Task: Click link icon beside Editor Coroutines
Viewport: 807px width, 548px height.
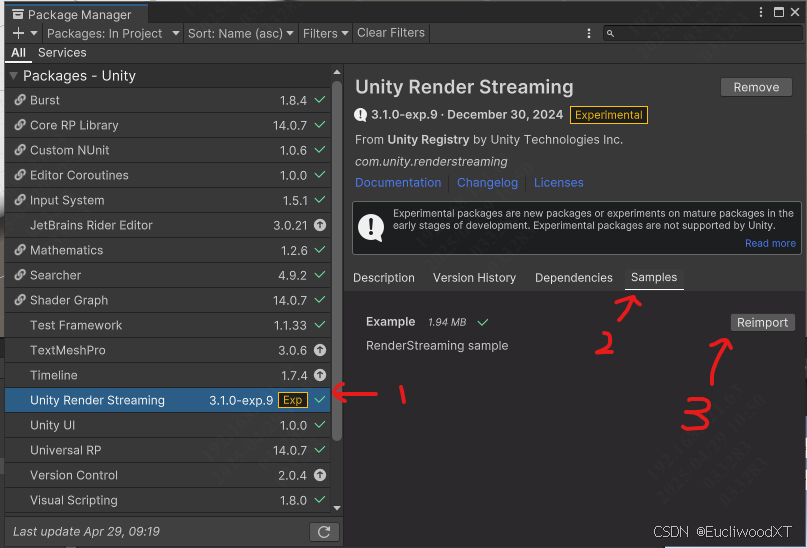Action: point(20,175)
